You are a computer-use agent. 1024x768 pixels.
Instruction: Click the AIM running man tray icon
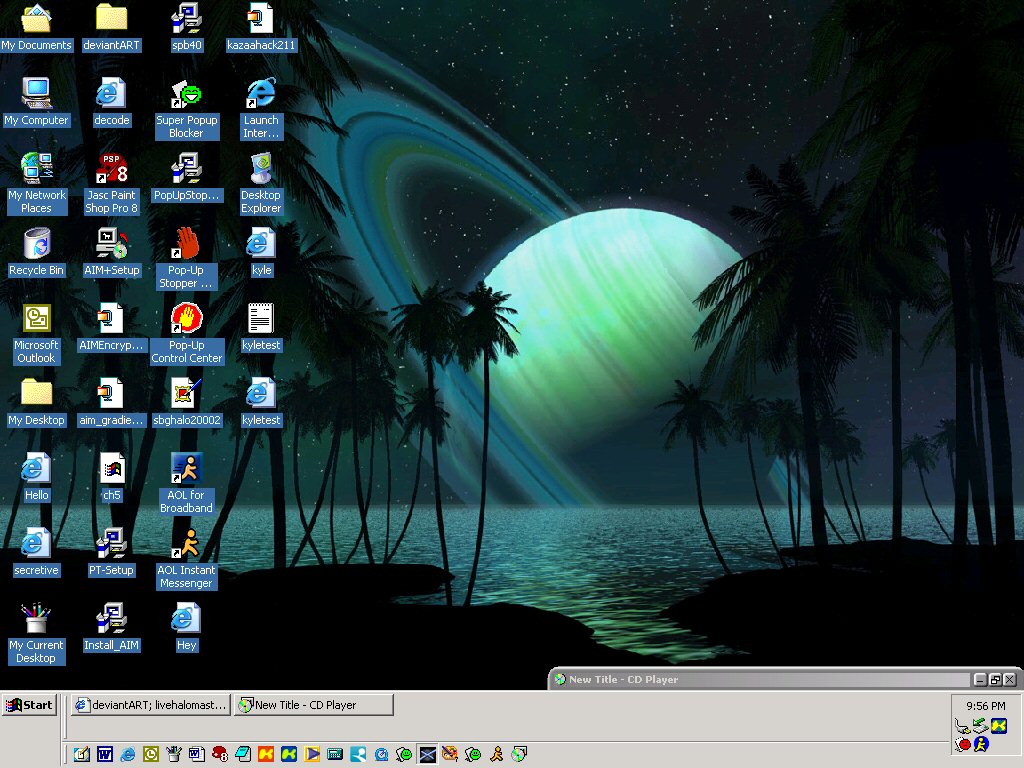coord(981,744)
